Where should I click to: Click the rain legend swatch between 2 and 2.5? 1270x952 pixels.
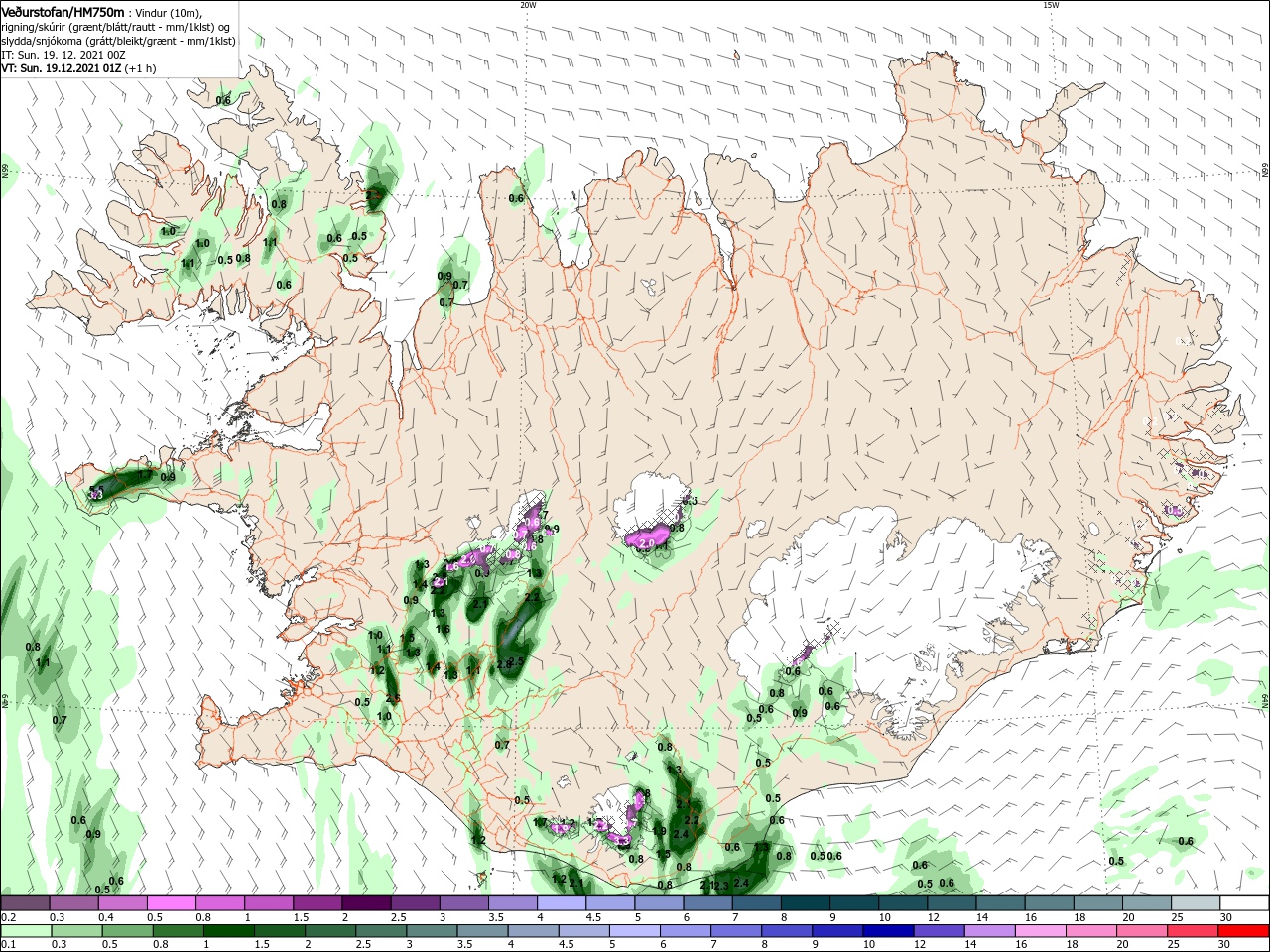tap(328, 931)
